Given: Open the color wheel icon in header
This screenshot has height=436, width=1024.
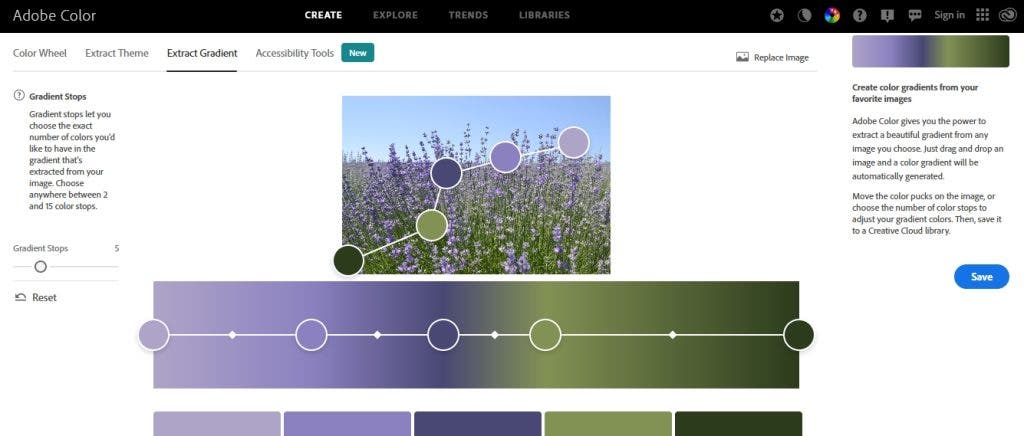Looking at the screenshot, I should (x=831, y=15).
